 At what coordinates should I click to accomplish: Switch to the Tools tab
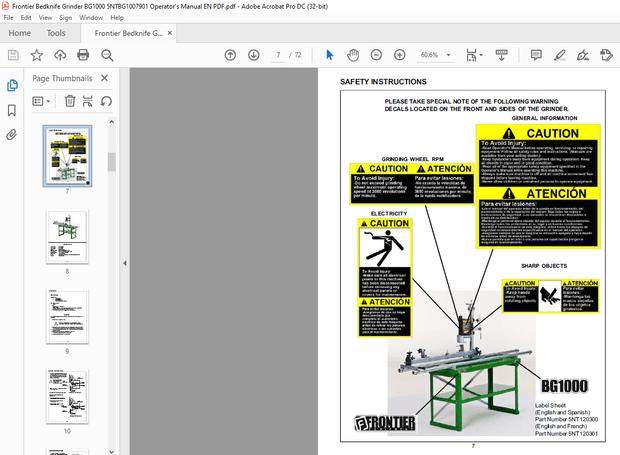[x=56, y=33]
